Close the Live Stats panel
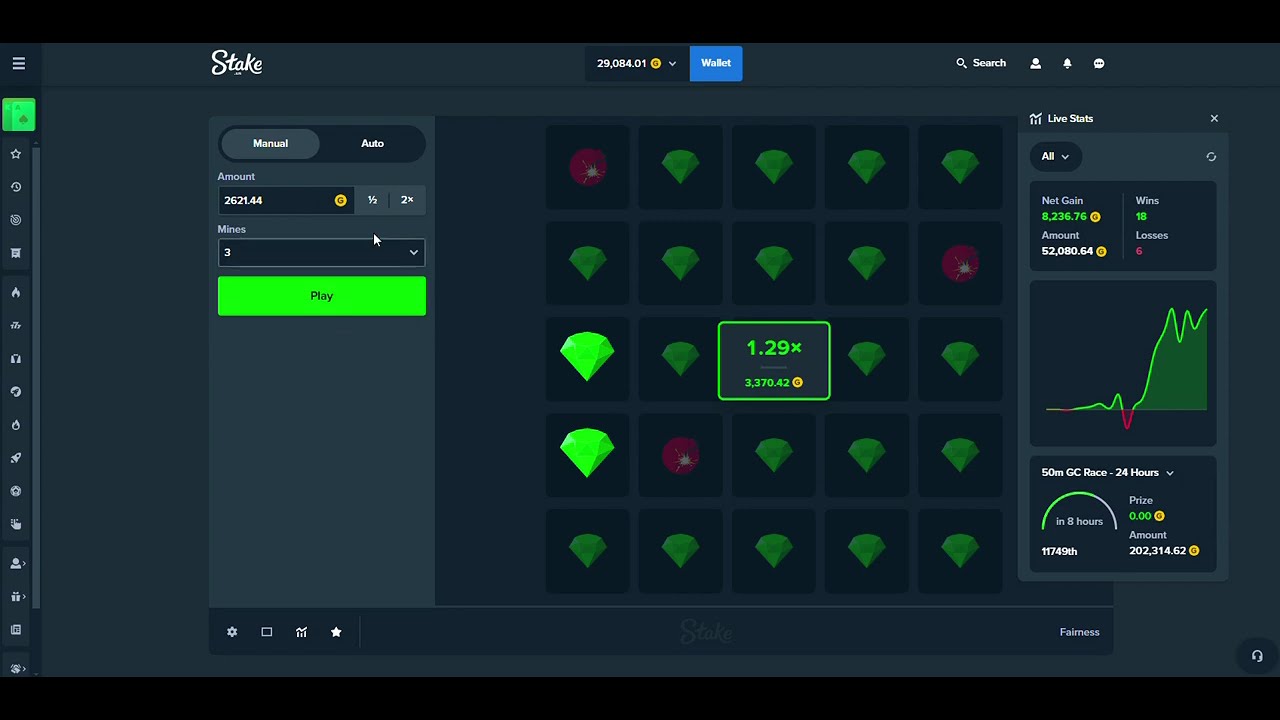This screenshot has height=720, width=1280. pos(1214,118)
